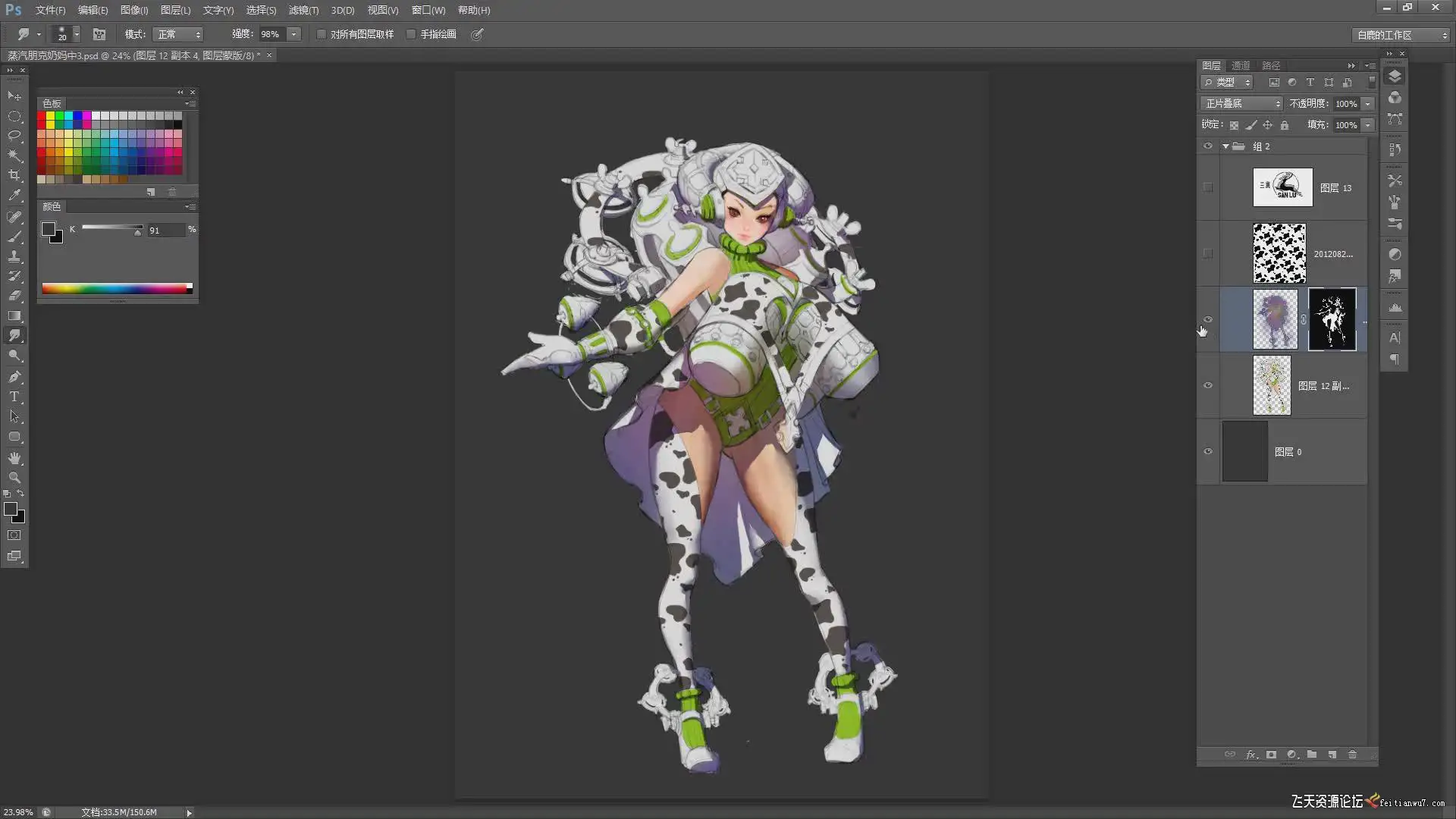Select the Pen tool
1456x819 pixels.
(14, 377)
